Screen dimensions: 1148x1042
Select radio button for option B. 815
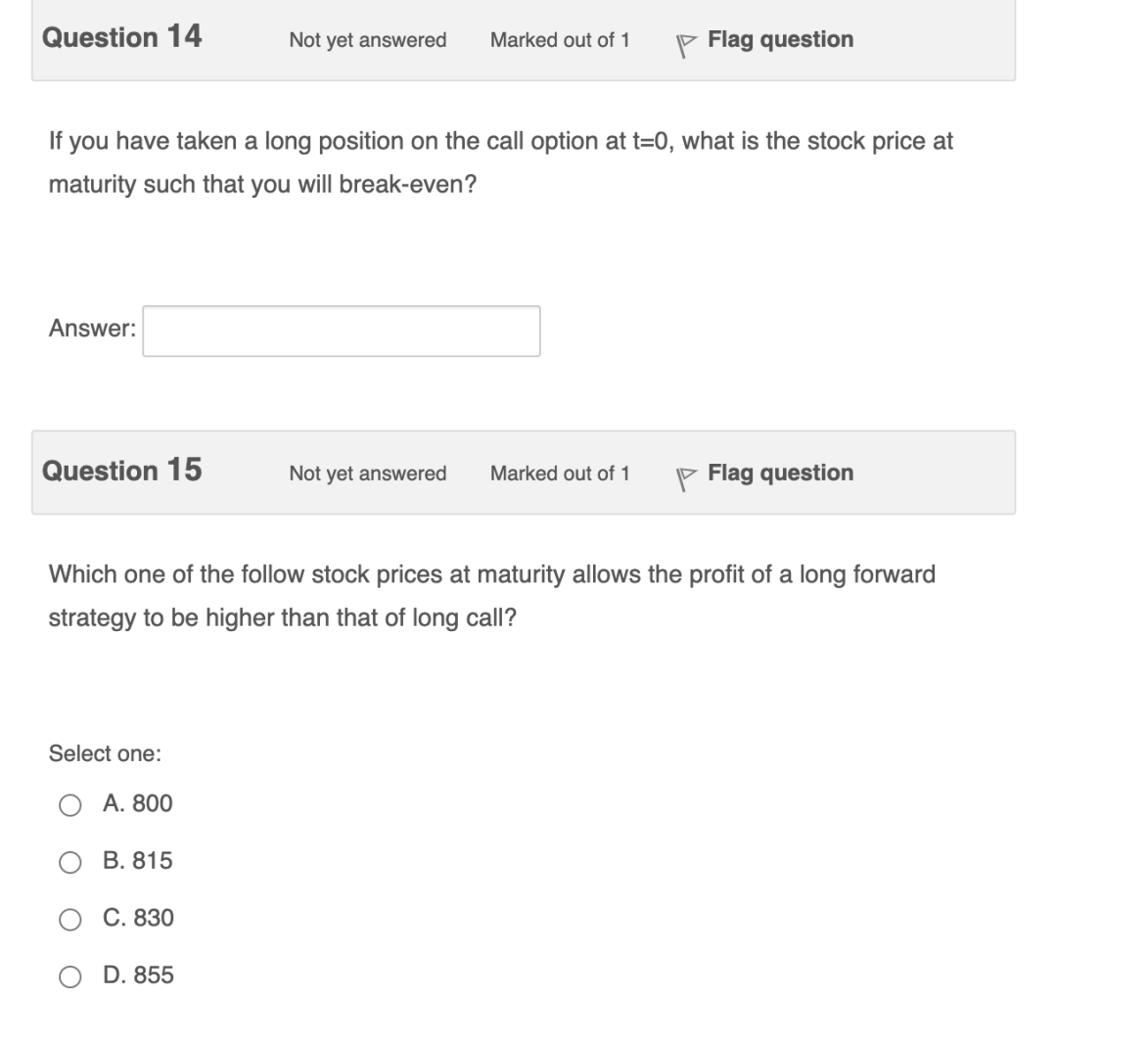click(70, 861)
